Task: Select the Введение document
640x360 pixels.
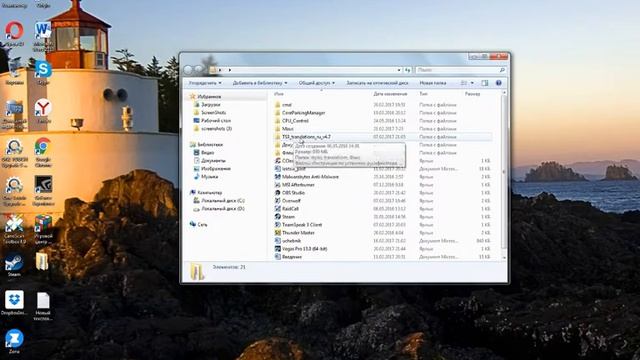Action: pyautogui.click(x=292, y=257)
